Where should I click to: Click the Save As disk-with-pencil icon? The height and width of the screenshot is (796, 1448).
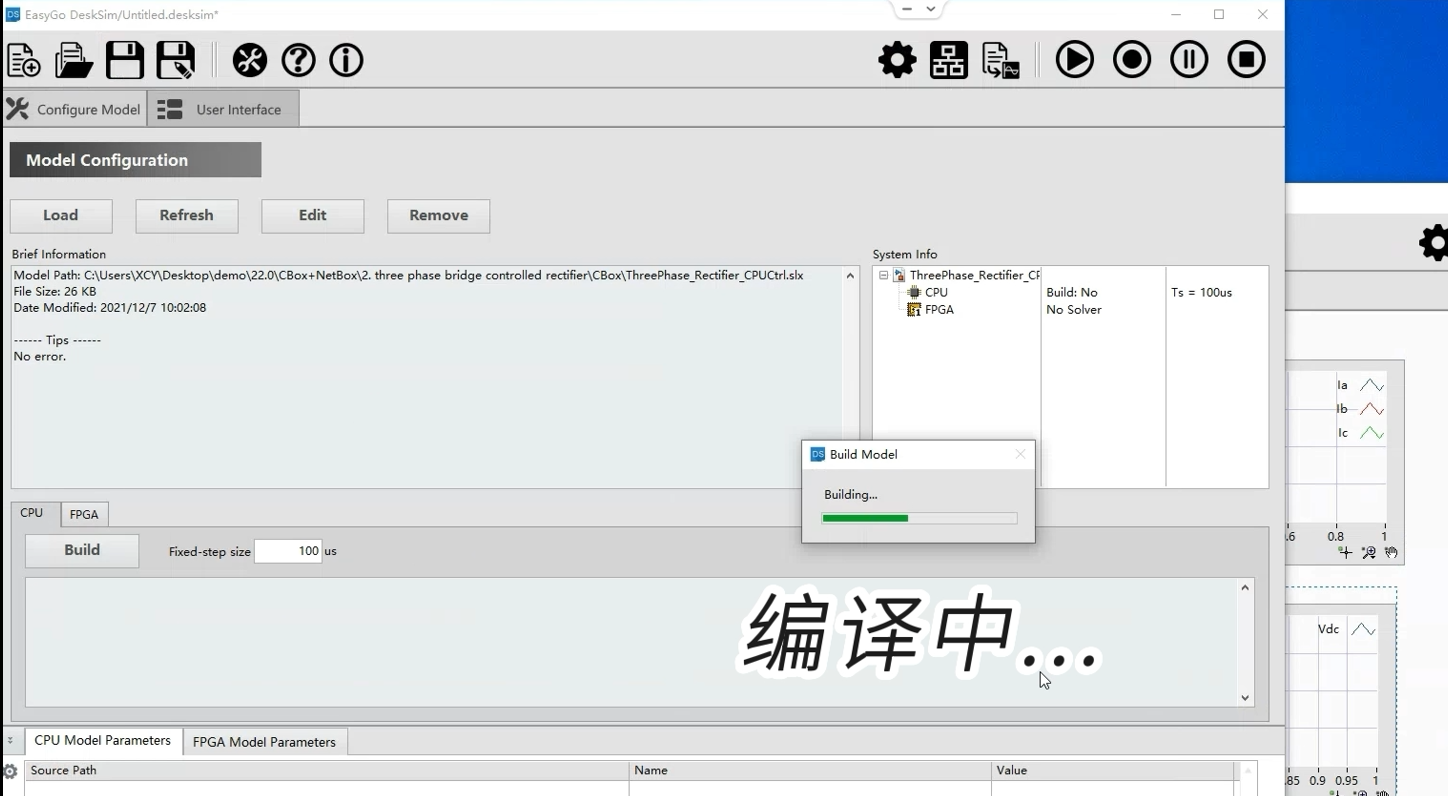pyautogui.click(x=176, y=60)
